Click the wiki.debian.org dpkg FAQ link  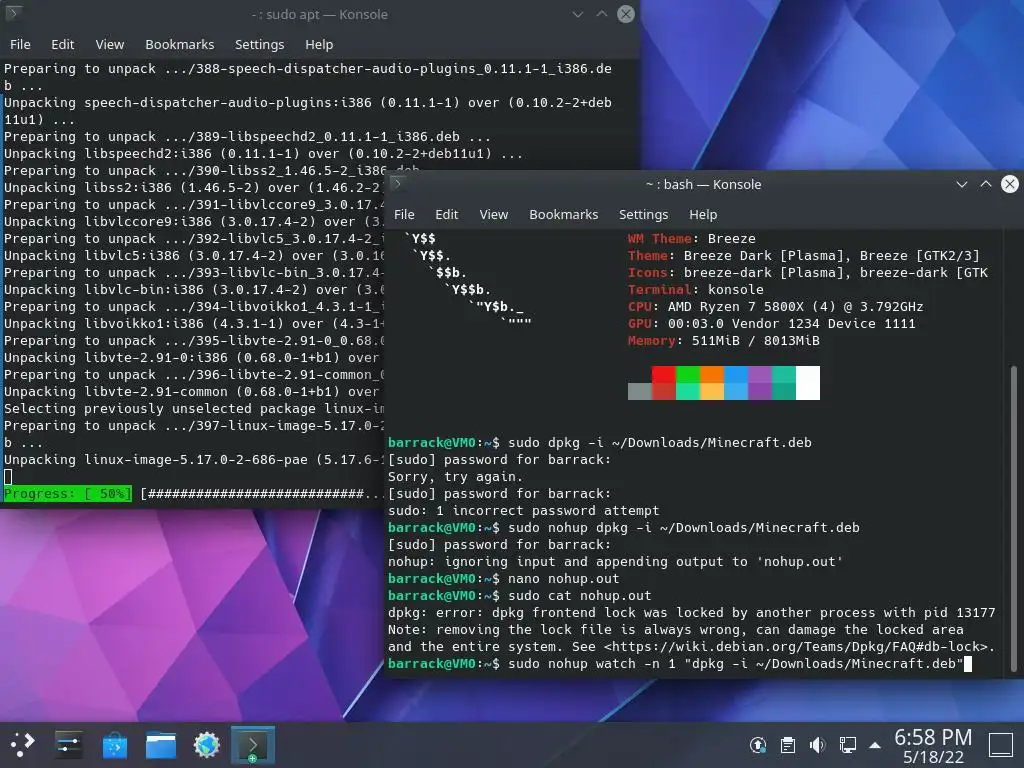click(798, 647)
